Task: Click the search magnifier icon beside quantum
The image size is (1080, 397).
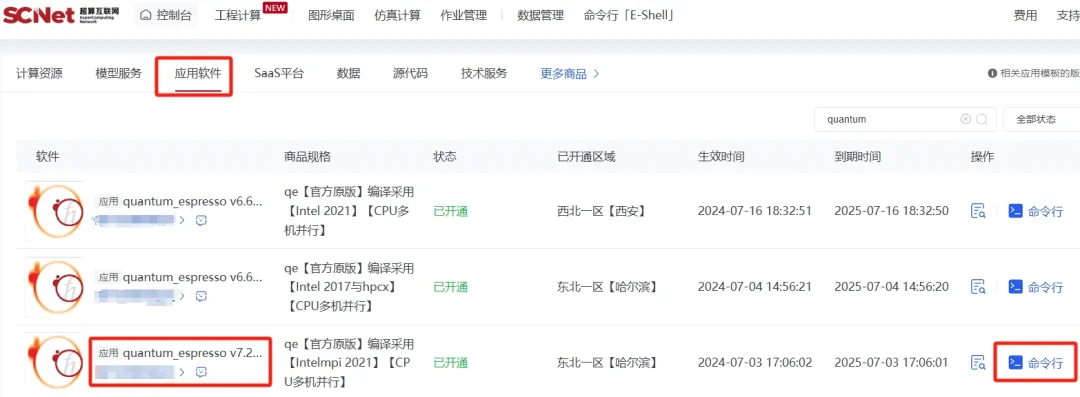Action: click(982, 119)
